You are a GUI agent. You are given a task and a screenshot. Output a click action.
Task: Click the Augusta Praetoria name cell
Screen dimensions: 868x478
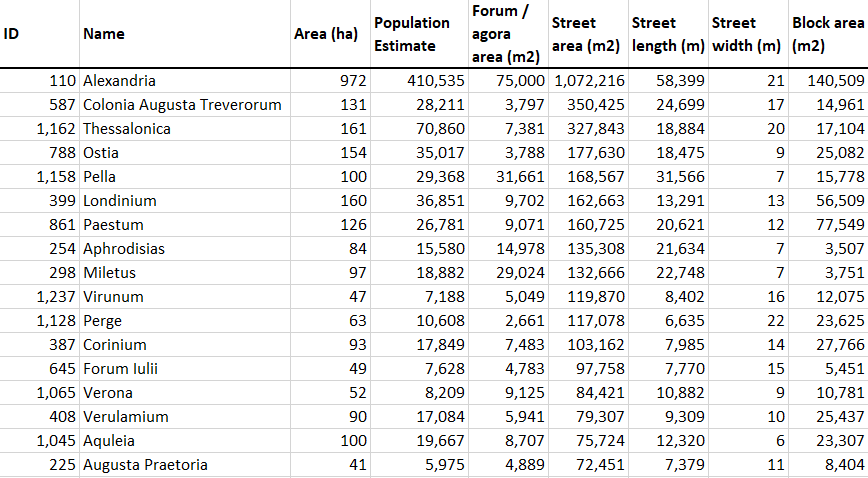185,465
